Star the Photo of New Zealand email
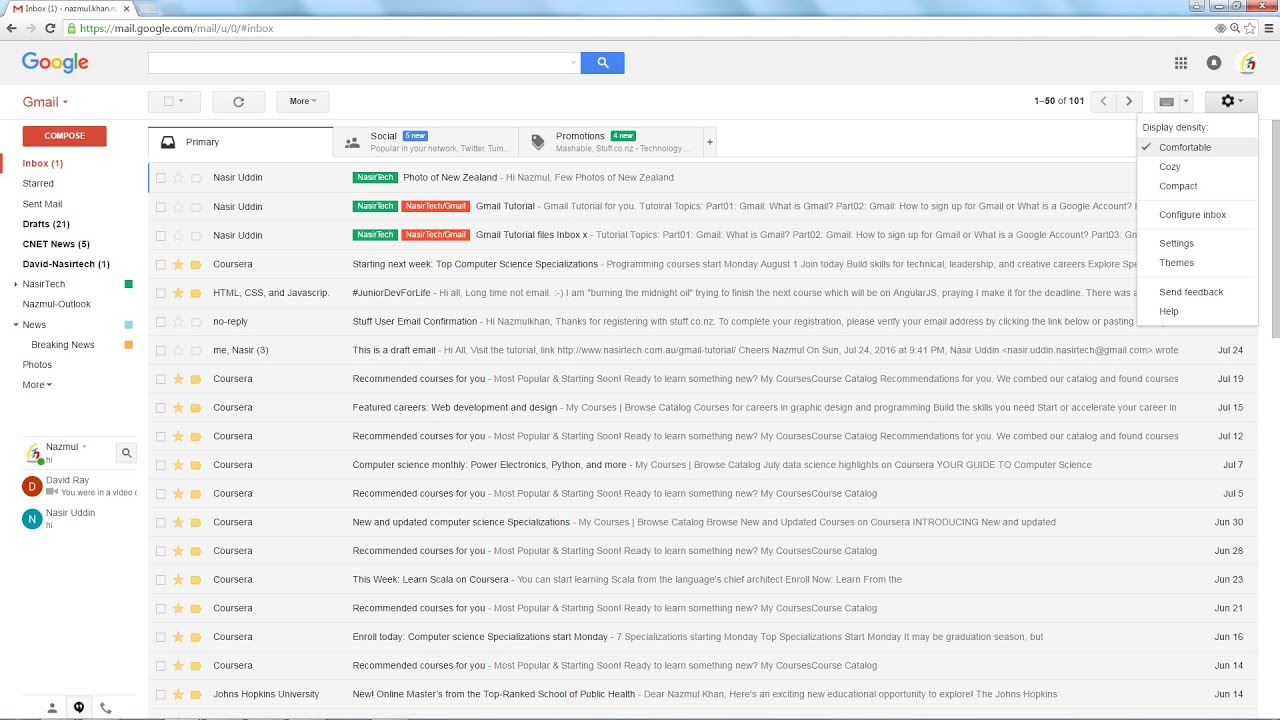The image size is (1280, 720). pos(178,178)
